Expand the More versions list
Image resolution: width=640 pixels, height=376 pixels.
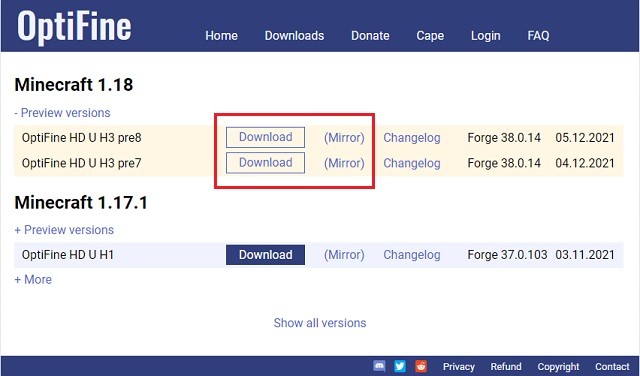[33, 280]
